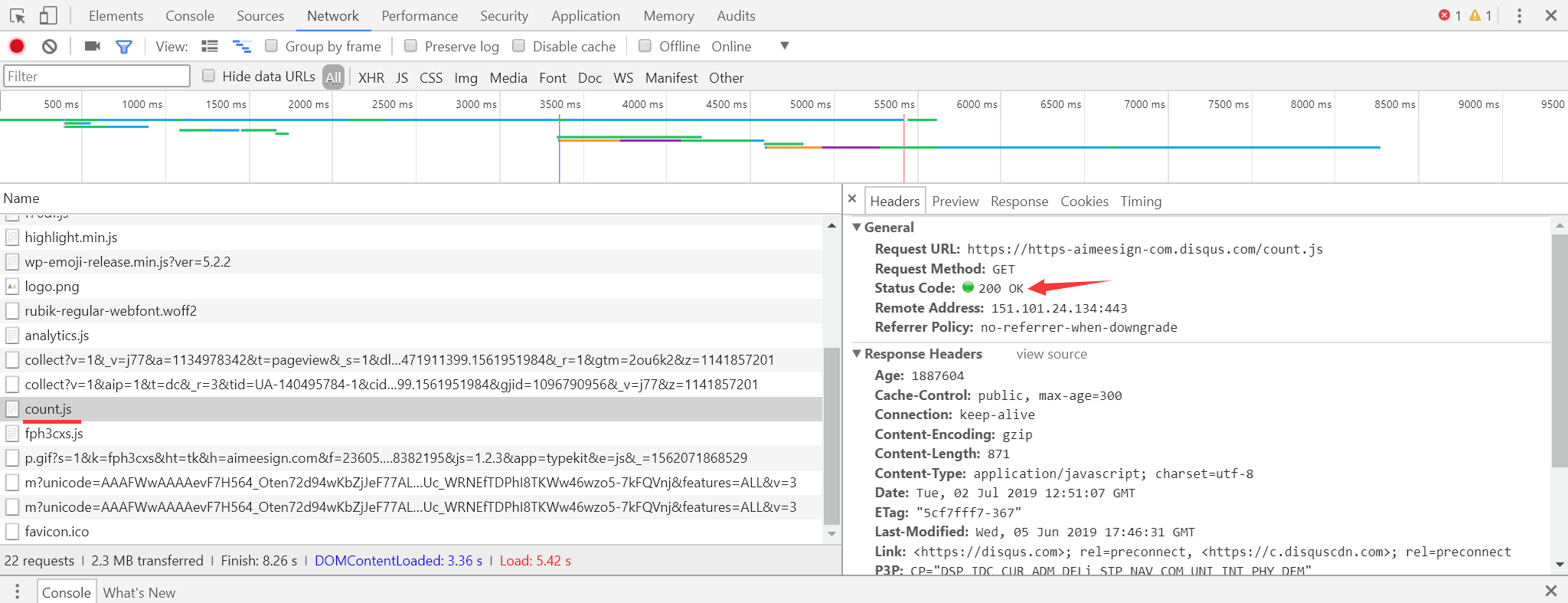Tick the Hide data URLs checkbox
The image size is (1568, 603).
coord(208,76)
